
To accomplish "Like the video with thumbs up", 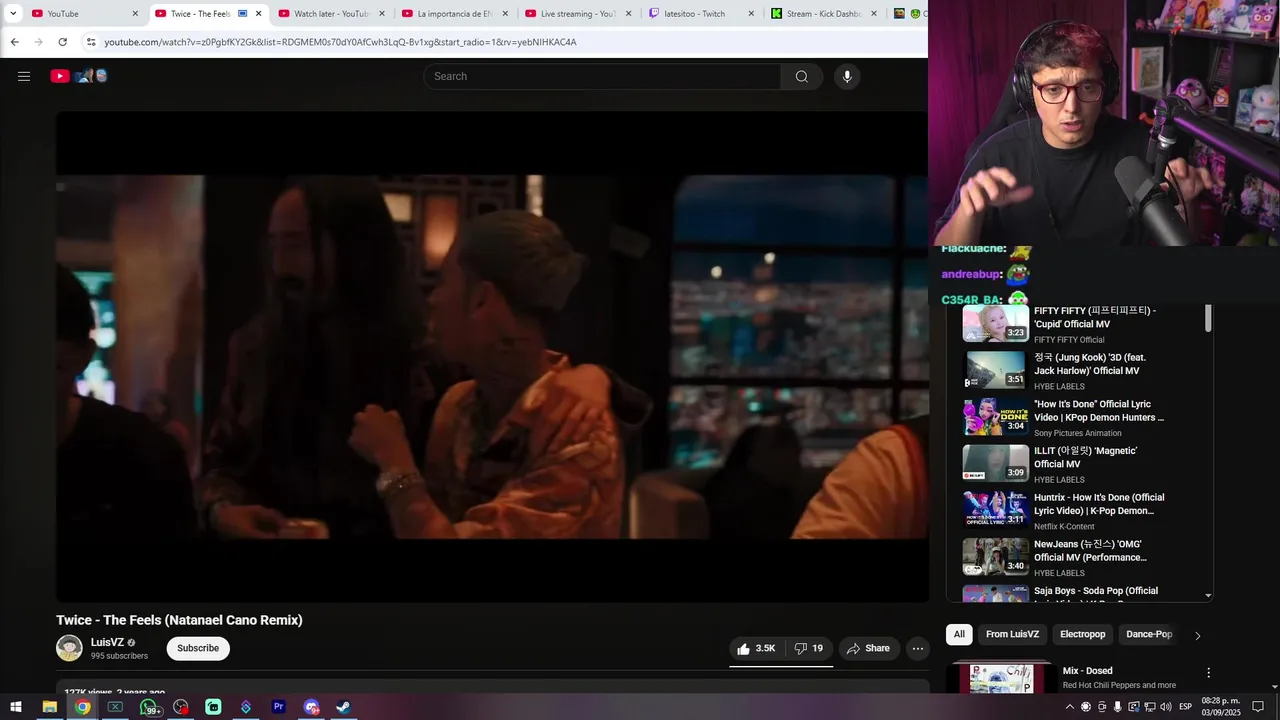I will tap(756, 648).
